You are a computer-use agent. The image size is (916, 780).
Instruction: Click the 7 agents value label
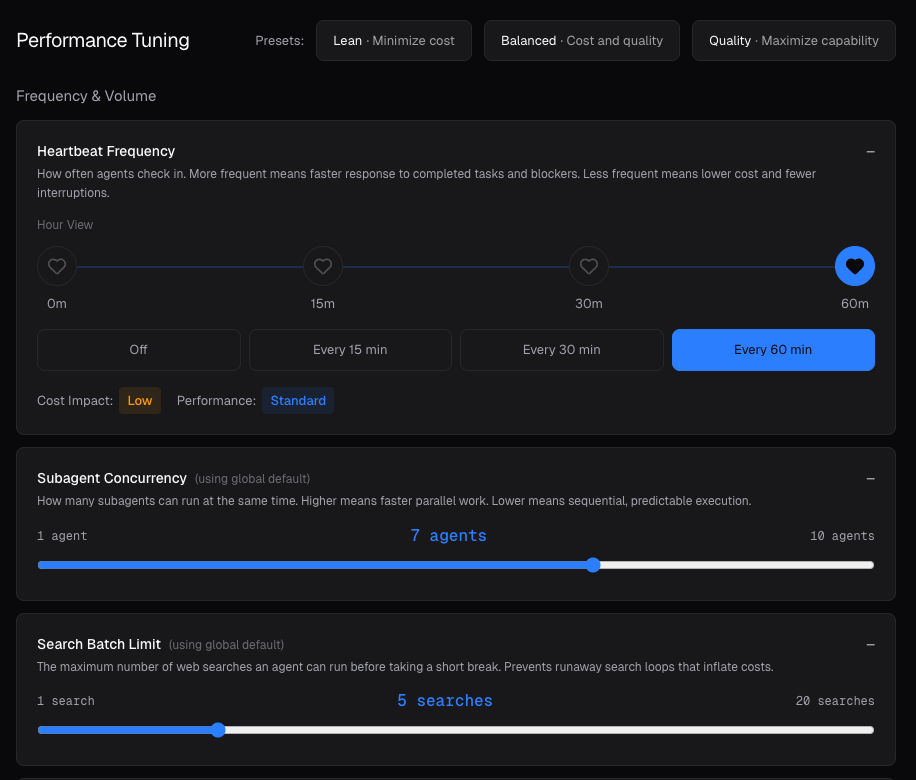(447, 535)
